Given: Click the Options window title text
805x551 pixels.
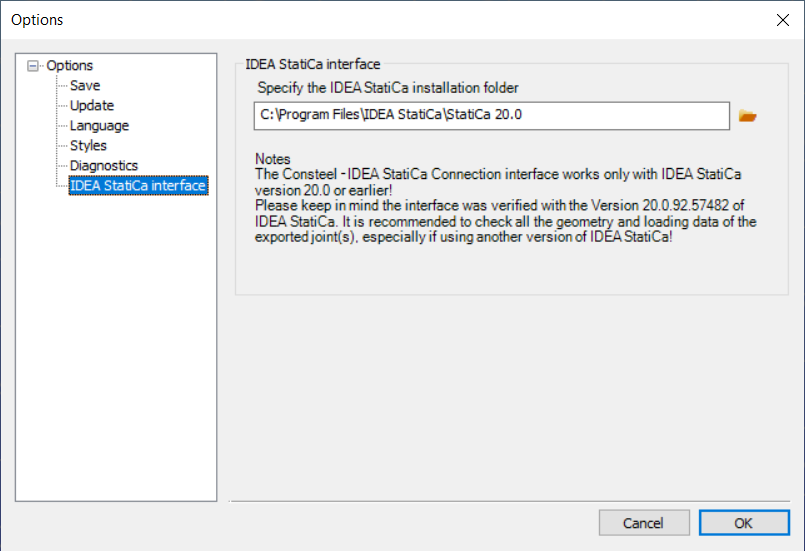Looking at the screenshot, I should [x=37, y=20].
